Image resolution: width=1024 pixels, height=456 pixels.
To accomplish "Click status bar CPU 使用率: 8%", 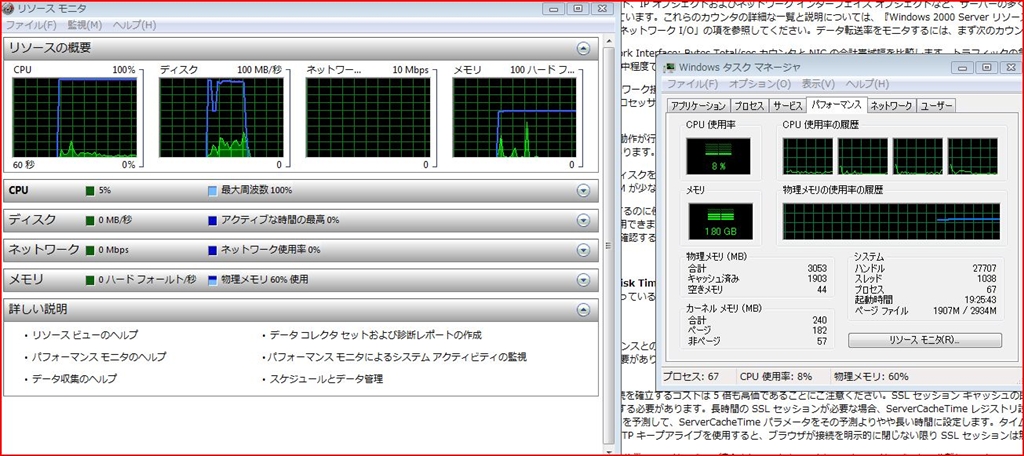I will [776, 377].
